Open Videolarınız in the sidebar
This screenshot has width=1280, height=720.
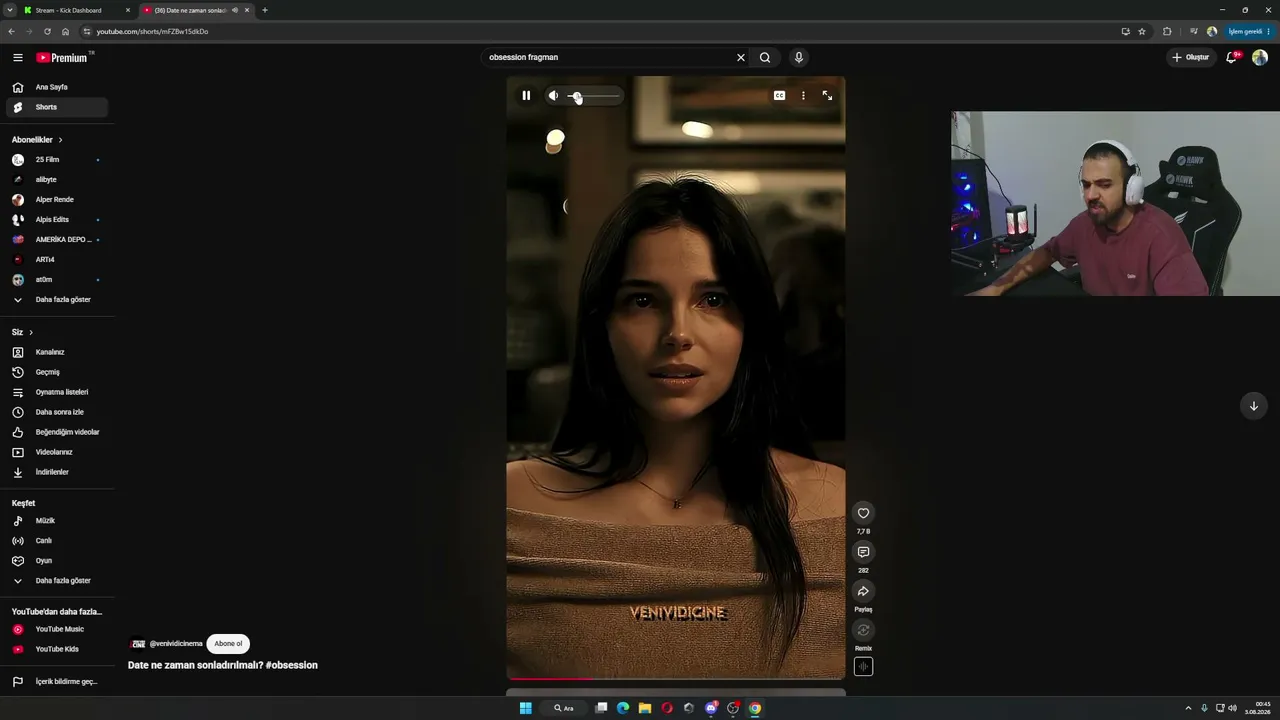click(x=57, y=452)
